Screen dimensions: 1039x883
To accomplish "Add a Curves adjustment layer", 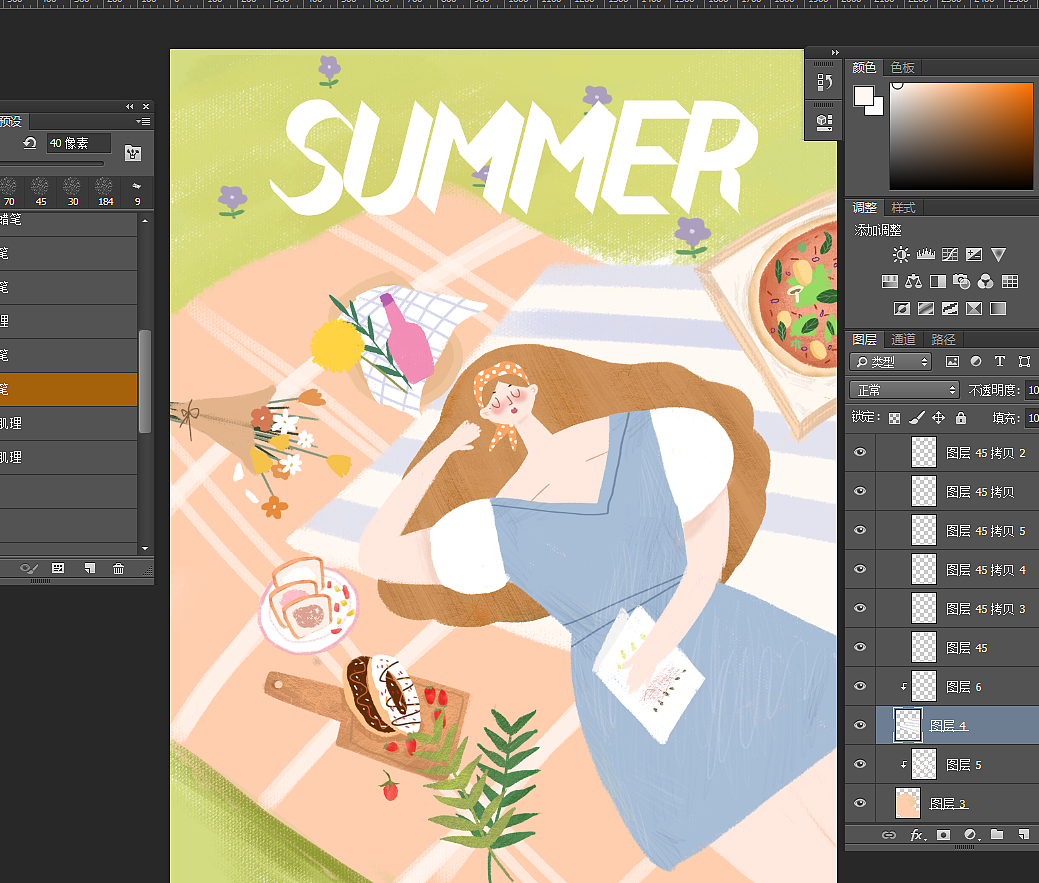I will 950,254.
